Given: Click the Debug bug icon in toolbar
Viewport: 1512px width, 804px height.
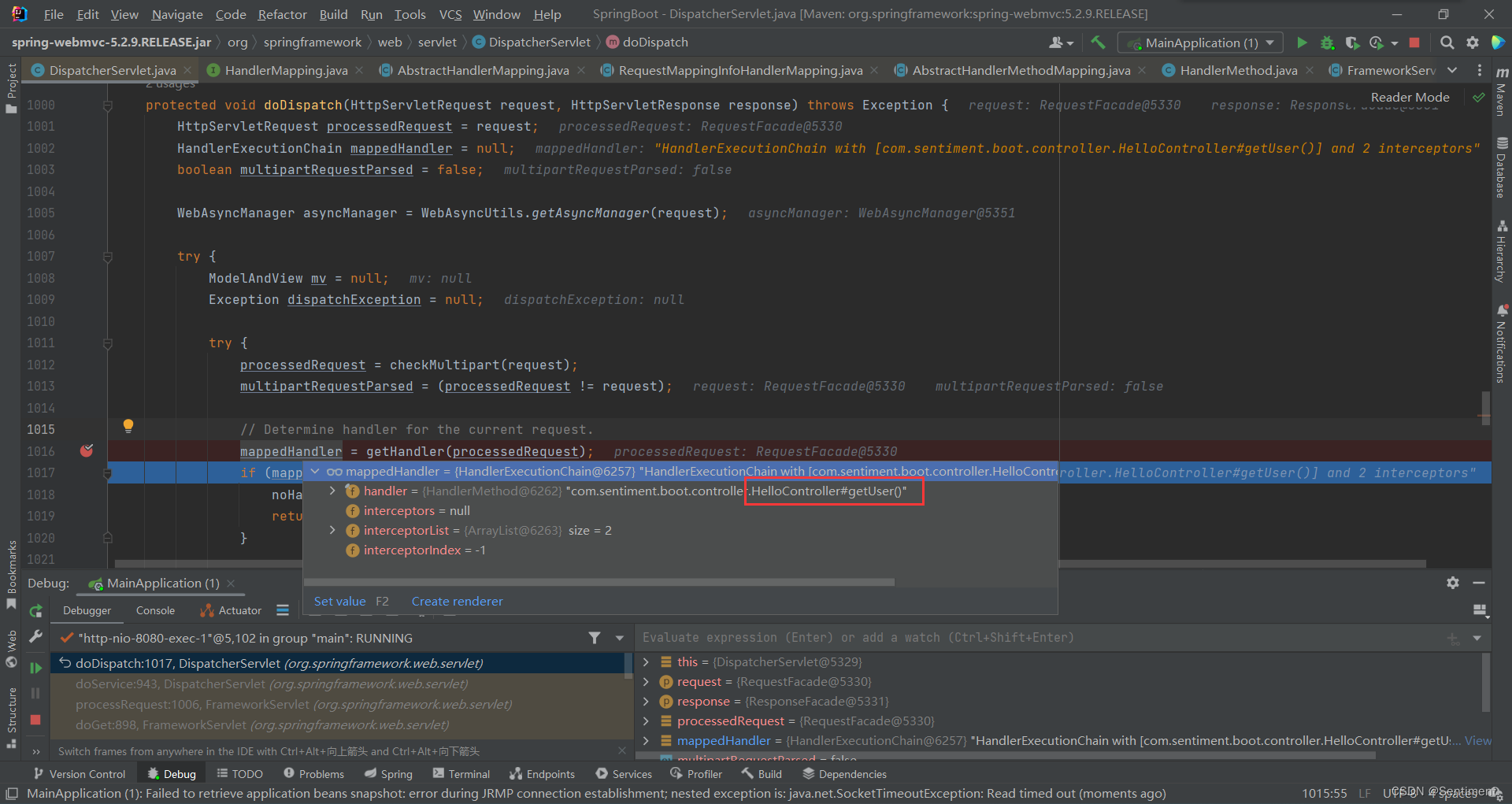Looking at the screenshot, I should pyautogui.click(x=1327, y=43).
